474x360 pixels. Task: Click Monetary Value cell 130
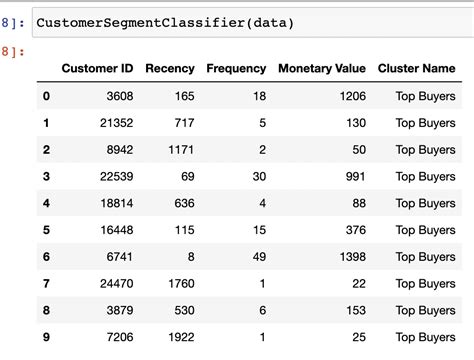coord(356,123)
